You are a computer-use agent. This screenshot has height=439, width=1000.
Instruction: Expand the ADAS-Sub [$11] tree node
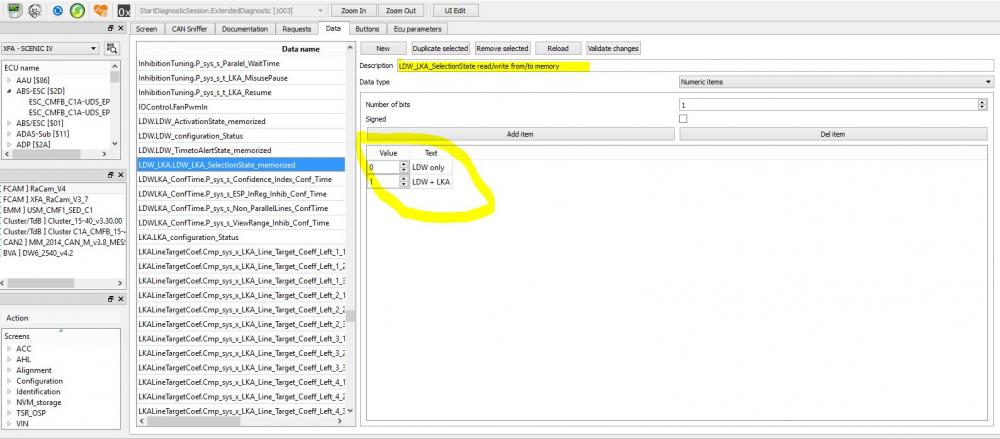click(9, 134)
